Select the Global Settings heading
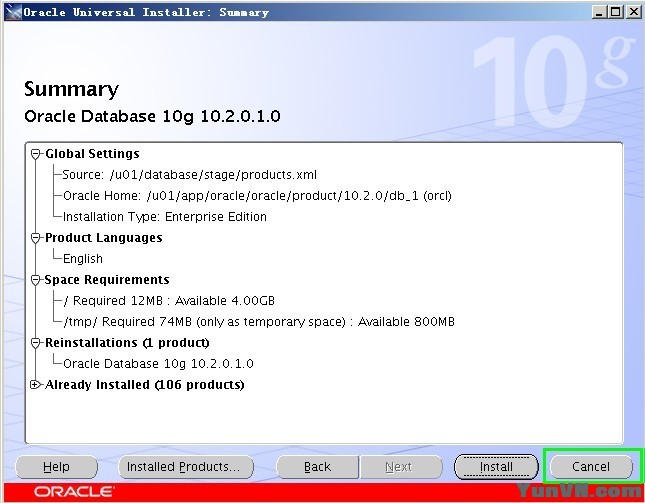This screenshot has height=503, width=645. pyautogui.click(x=92, y=154)
